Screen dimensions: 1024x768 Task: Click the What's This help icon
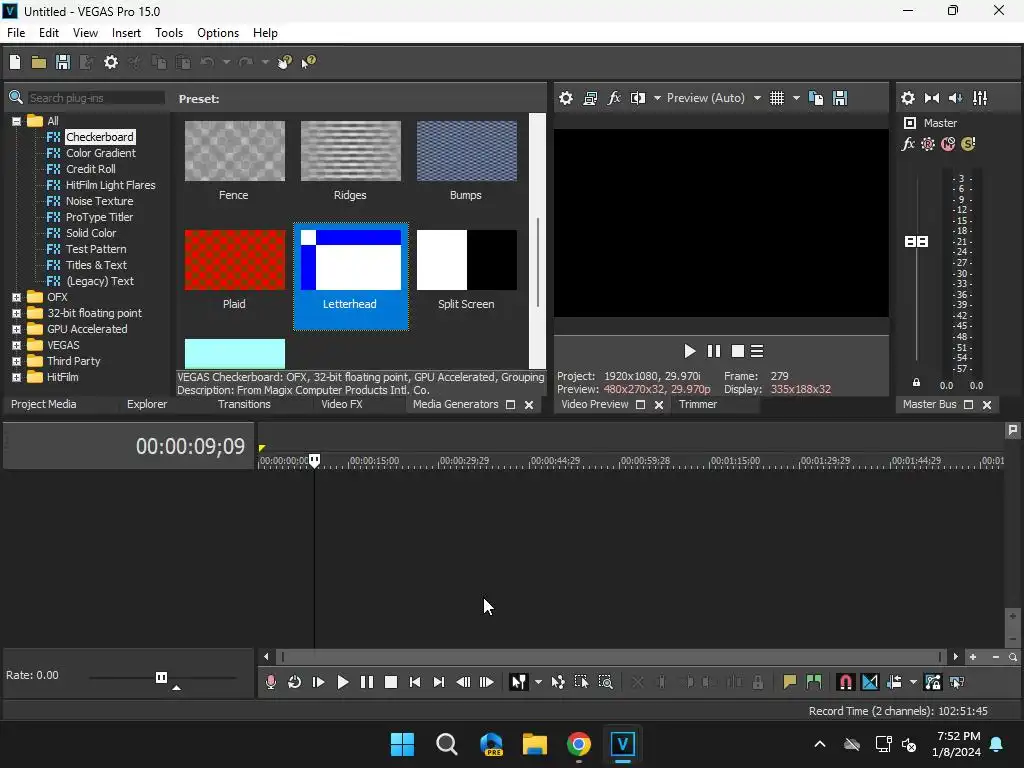click(x=308, y=62)
